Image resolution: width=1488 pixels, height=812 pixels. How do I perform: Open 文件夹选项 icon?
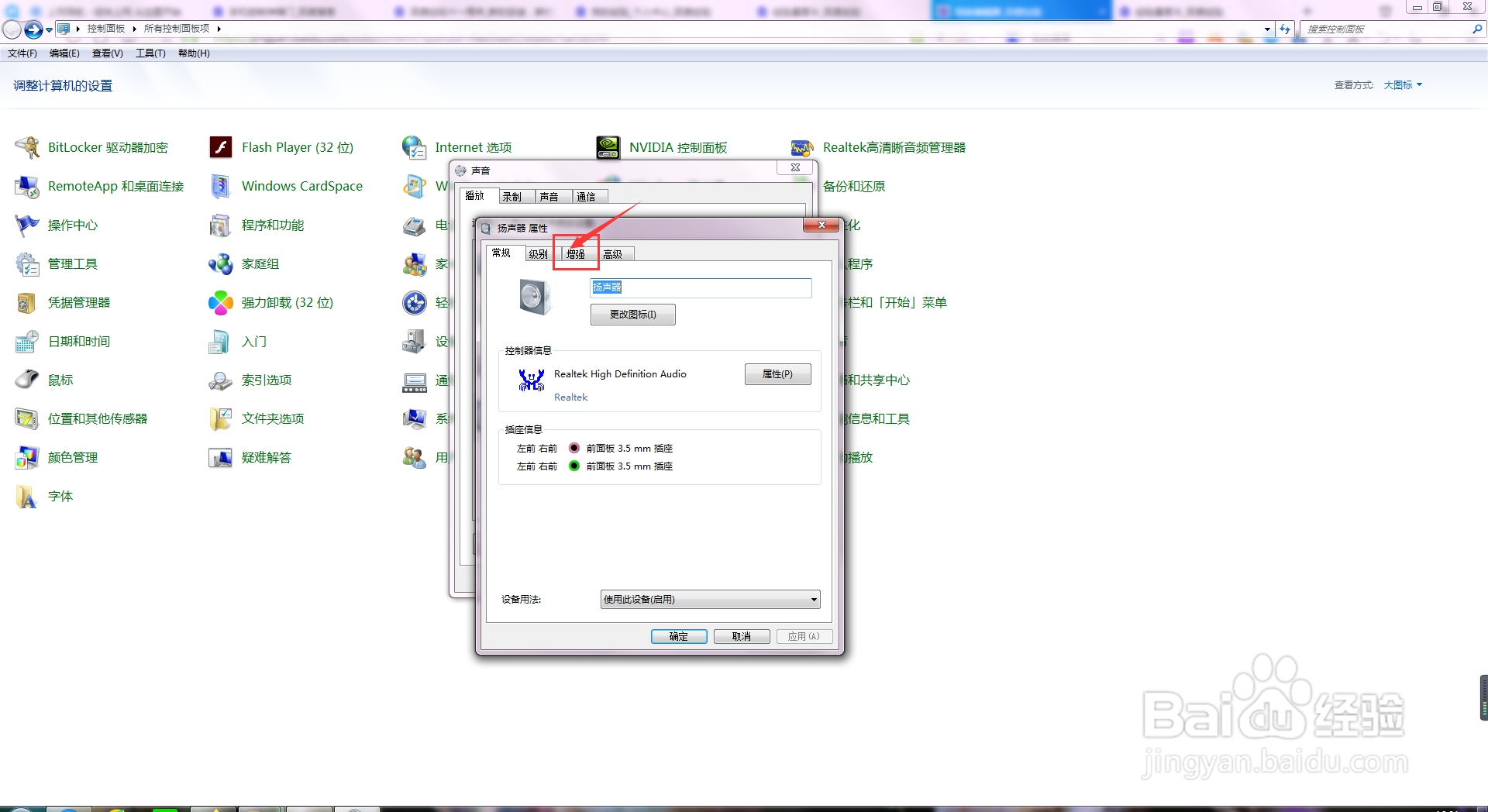(221, 418)
